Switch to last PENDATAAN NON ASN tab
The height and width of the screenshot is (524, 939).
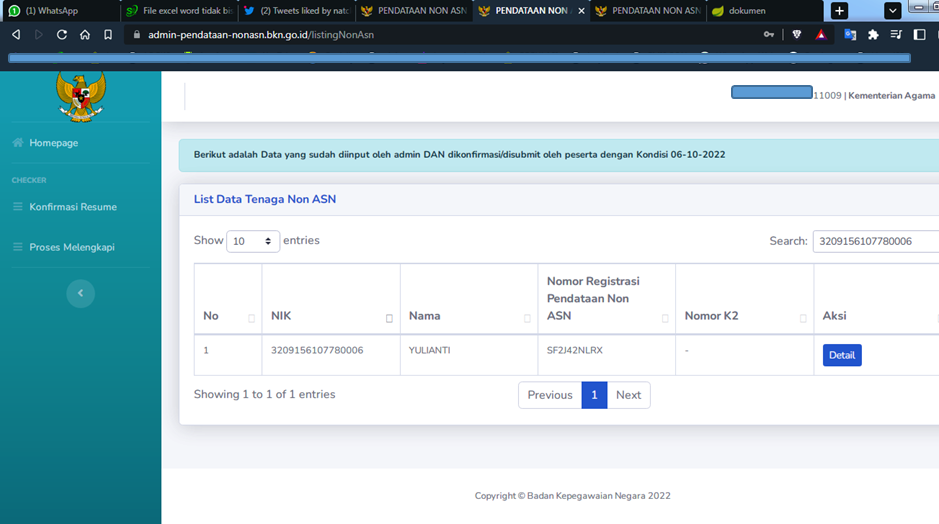point(649,11)
